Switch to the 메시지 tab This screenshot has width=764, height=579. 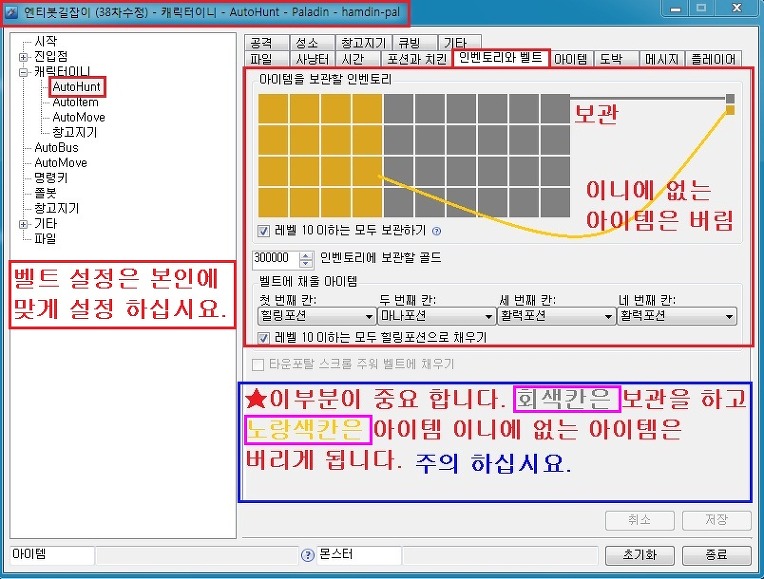click(x=662, y=59)
